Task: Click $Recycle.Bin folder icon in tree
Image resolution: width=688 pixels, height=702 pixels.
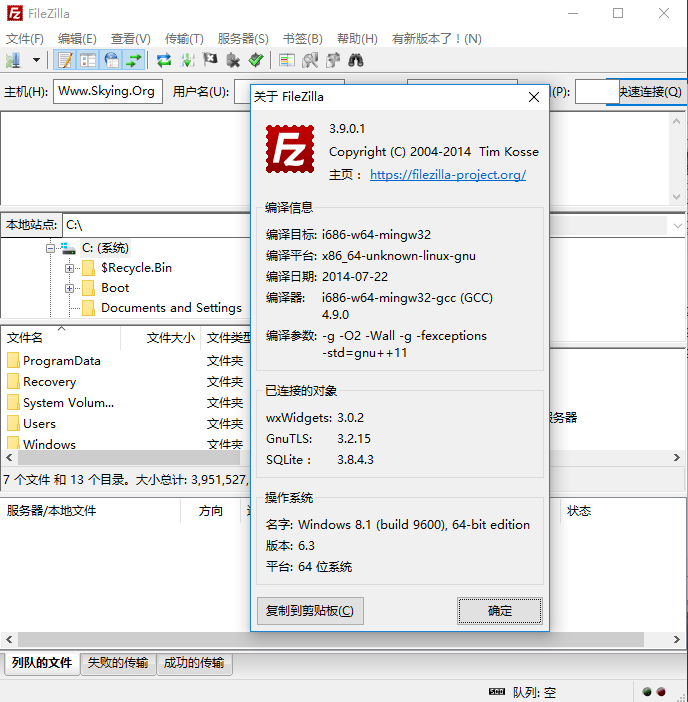Action: 89,268
